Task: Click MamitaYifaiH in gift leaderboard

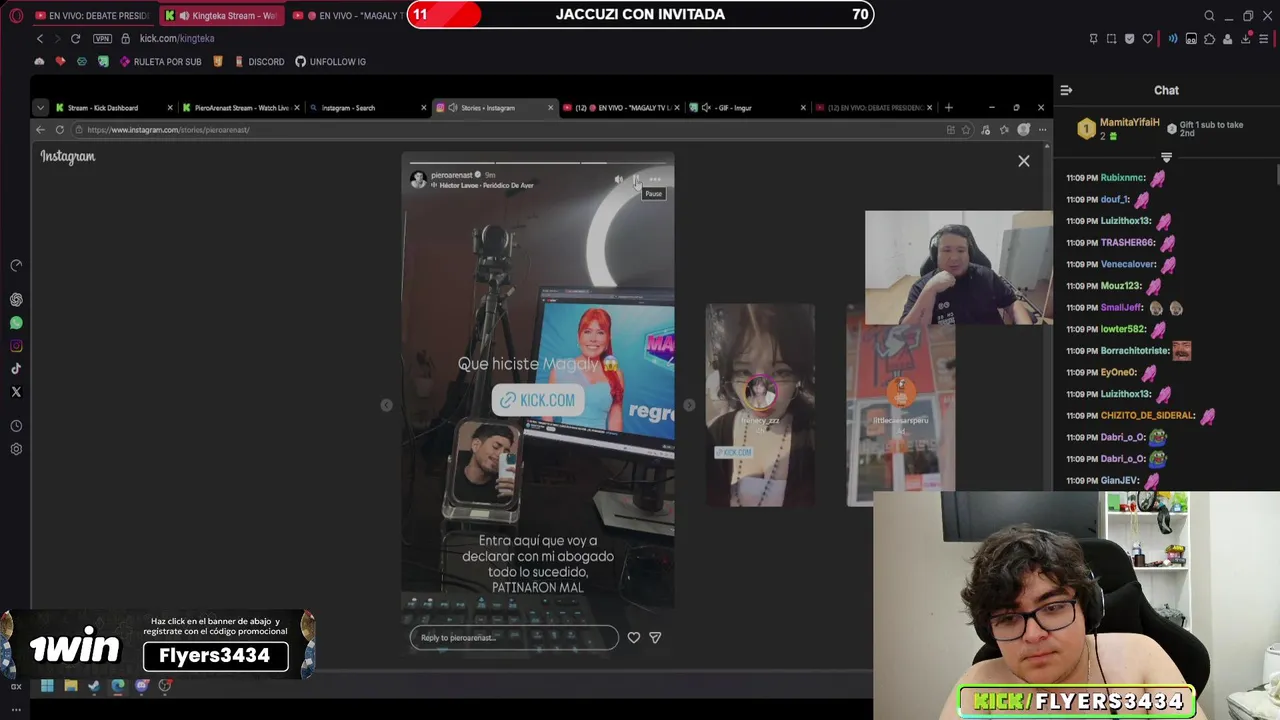Action: pos(1129,123)
